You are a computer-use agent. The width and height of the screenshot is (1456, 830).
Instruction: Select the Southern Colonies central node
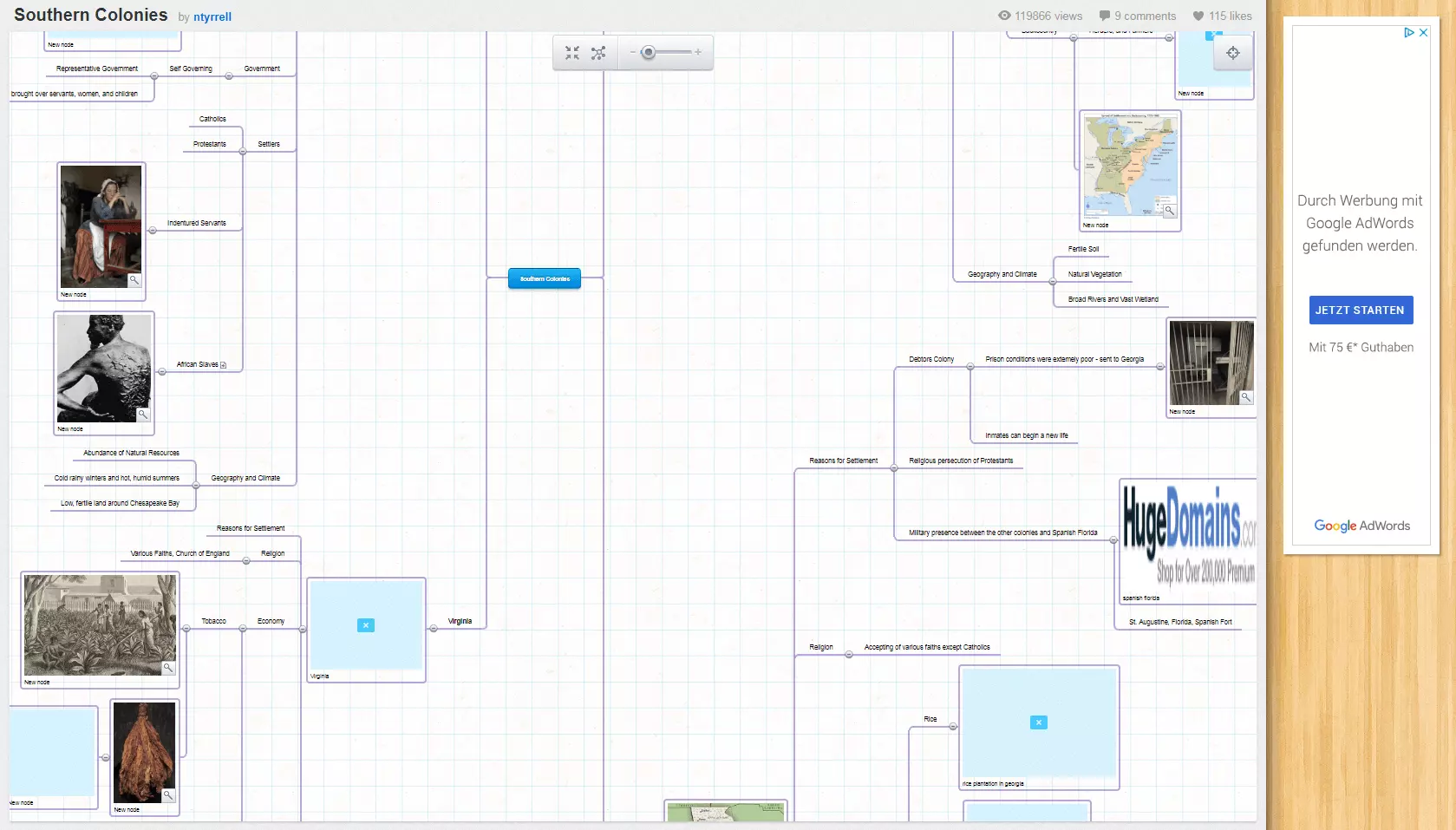pos(544,278)
